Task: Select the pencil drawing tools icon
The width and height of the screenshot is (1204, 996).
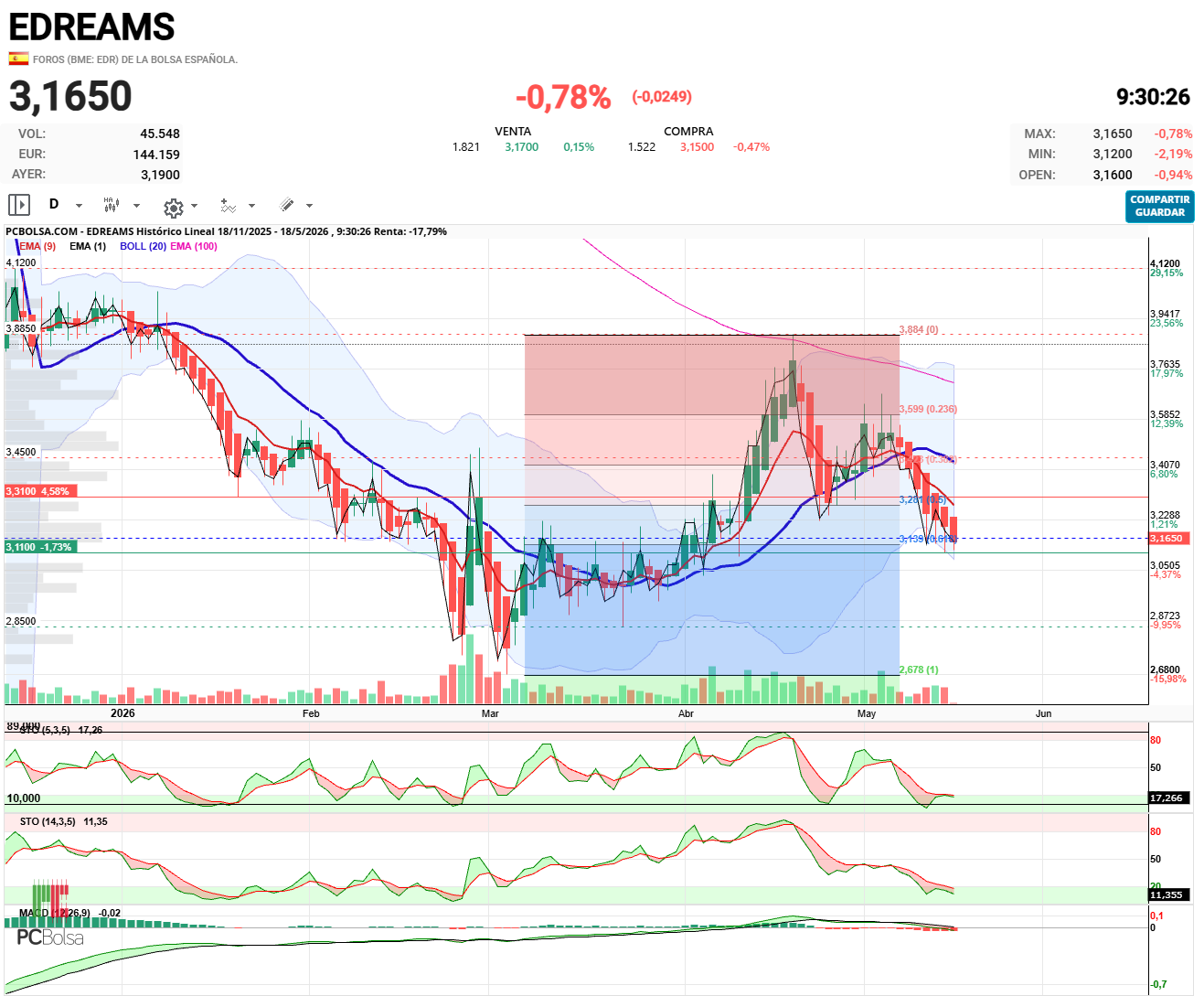Action: coord(286,205)
